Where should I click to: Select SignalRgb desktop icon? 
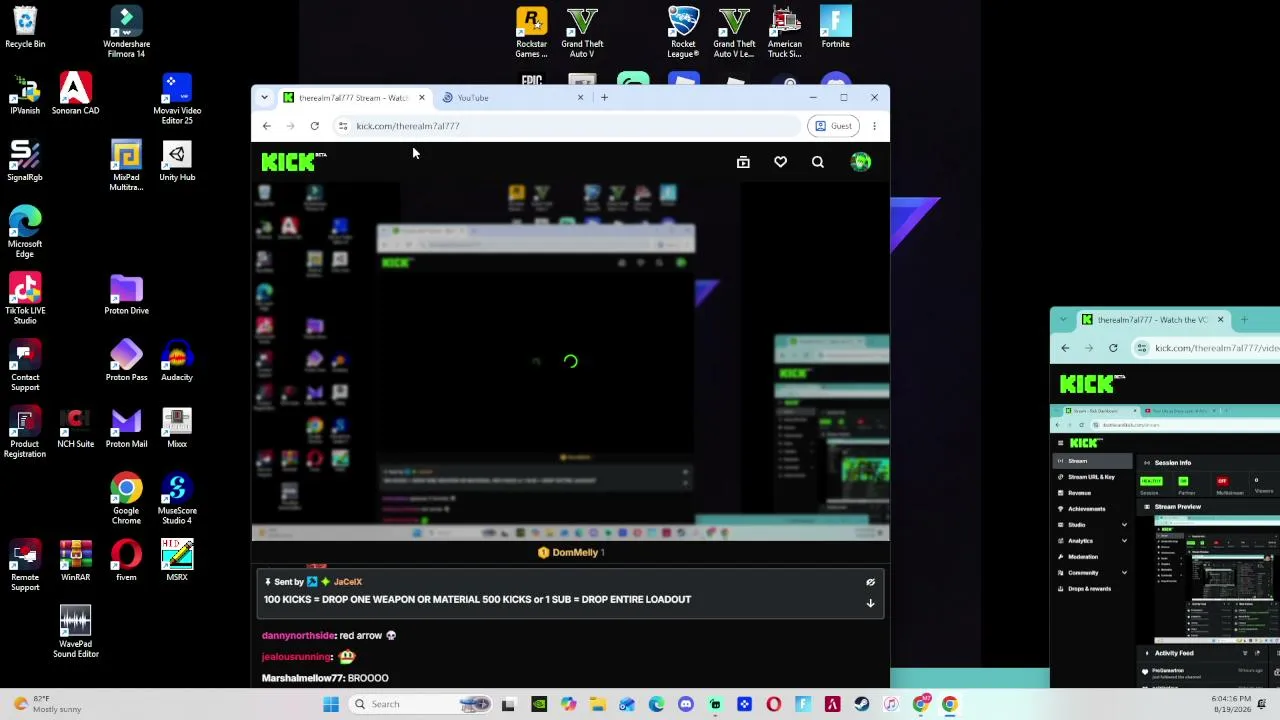[x=25, y=162]
